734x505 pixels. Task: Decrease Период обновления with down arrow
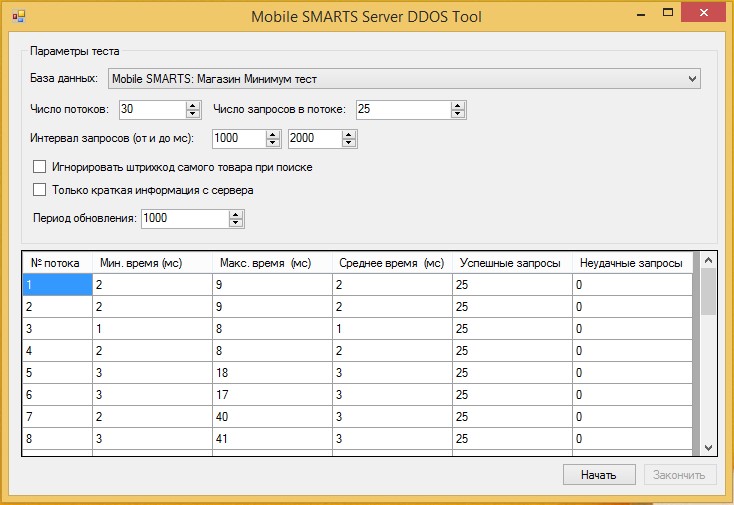[235, 223]
